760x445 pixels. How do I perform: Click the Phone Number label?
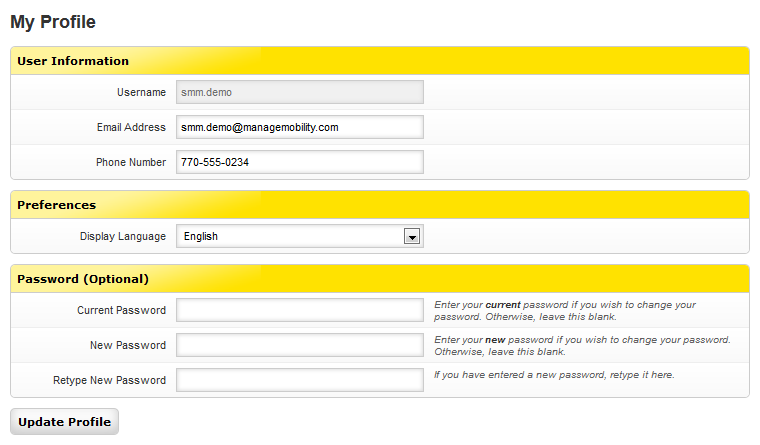131,162
